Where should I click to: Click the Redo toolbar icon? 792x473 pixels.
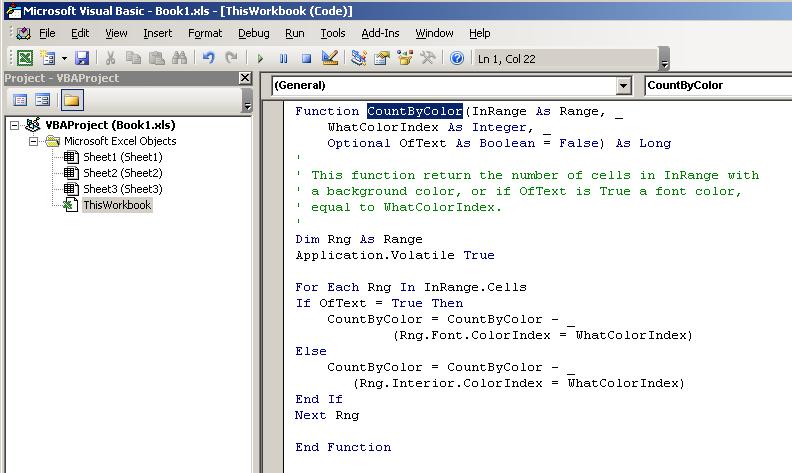231,58
